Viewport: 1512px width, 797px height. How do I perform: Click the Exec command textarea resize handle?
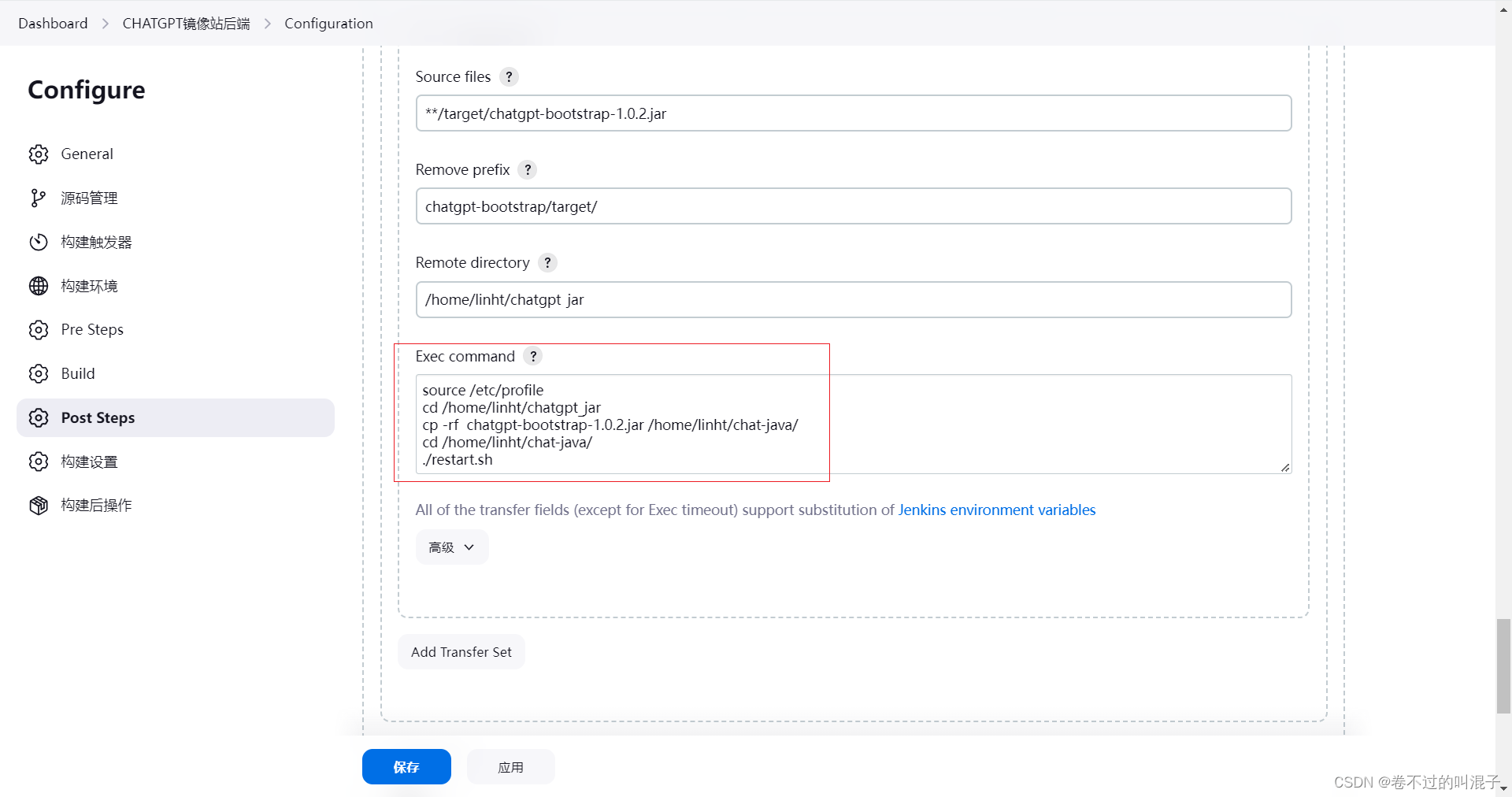1285,468
